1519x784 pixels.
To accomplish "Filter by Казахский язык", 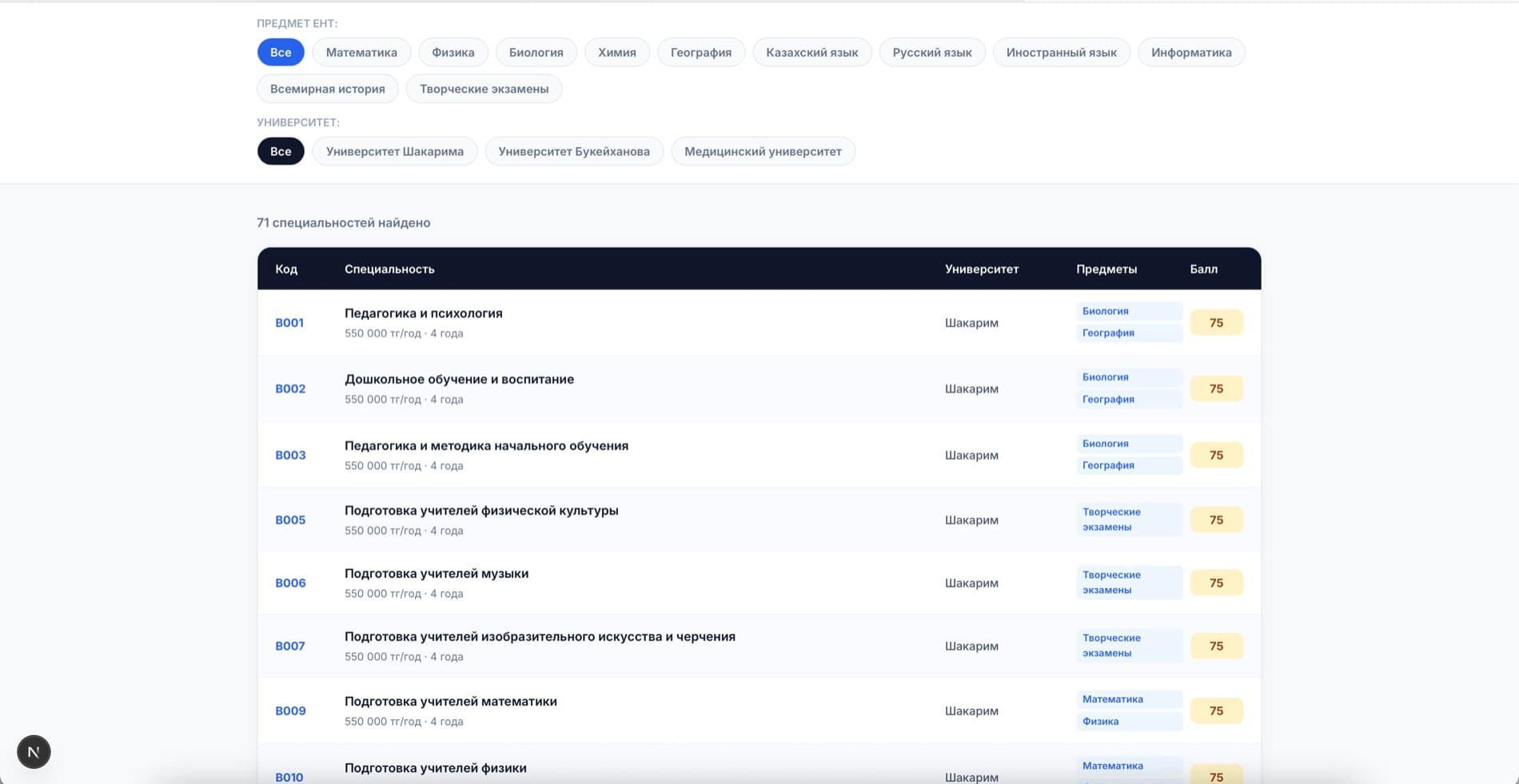I will click(x=812, y=53).
